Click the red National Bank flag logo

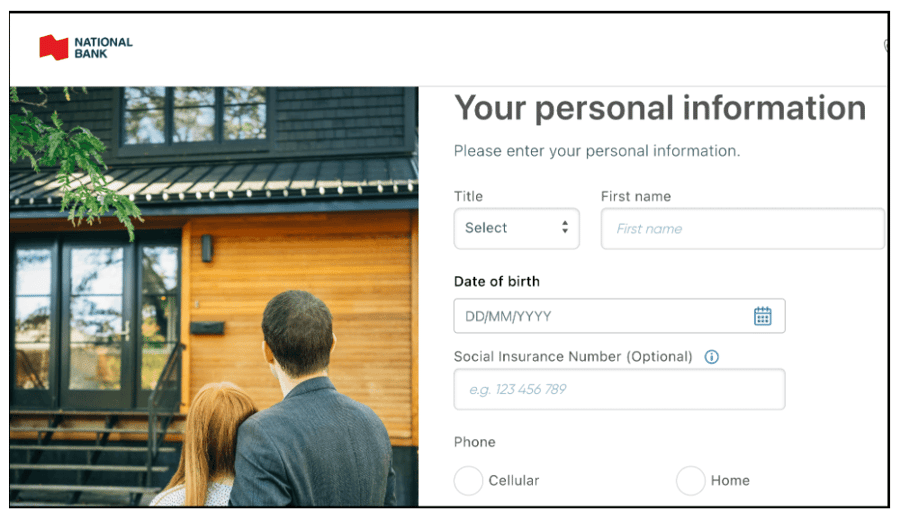click(53, 48)
